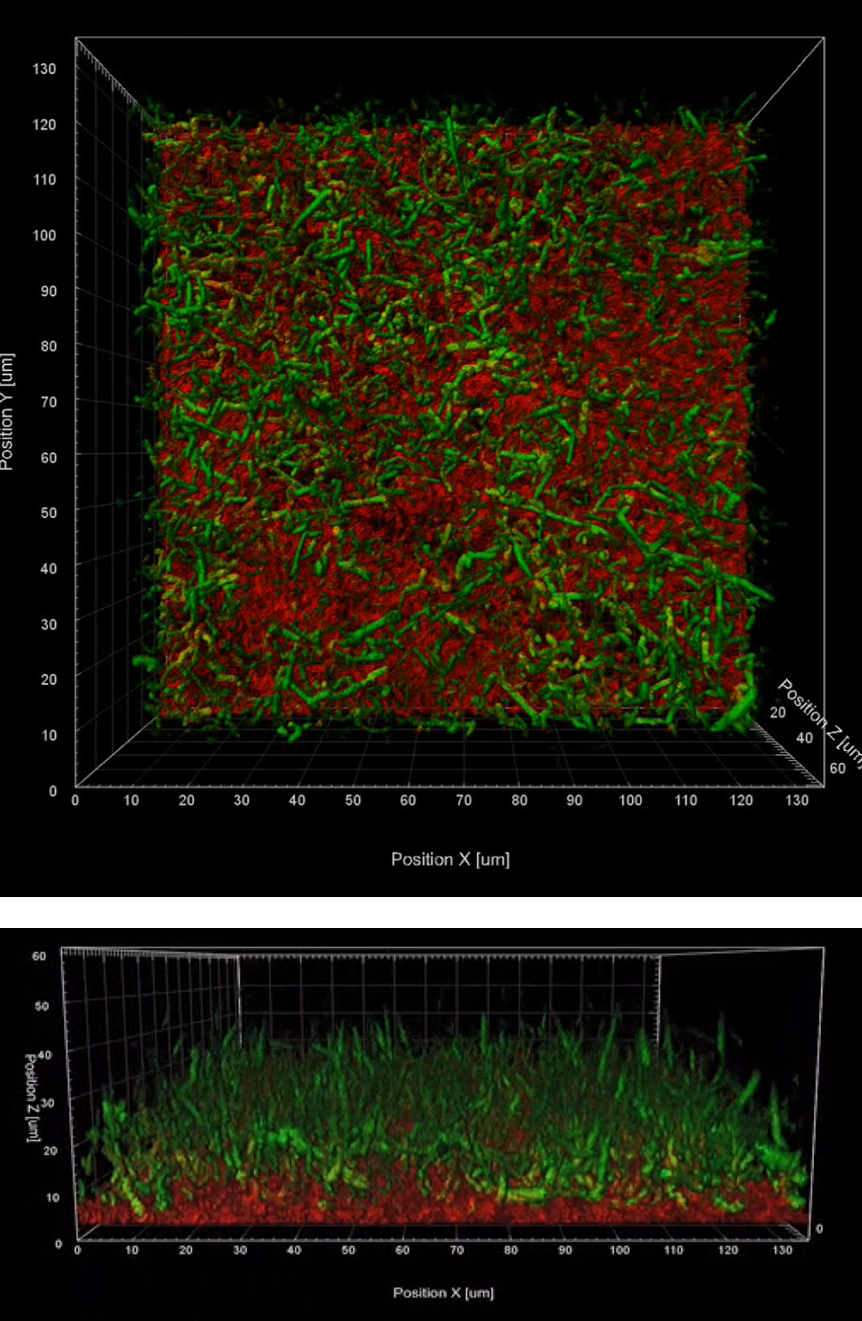Viewport: 862px width, 1321px height.
Task: Click the top plot's diagonal "Position Z [um]" label
Action: 819,716
